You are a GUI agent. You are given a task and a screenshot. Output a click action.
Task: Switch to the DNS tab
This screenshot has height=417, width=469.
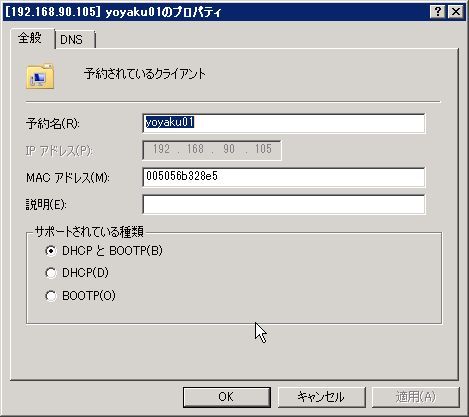click(75, 40)
